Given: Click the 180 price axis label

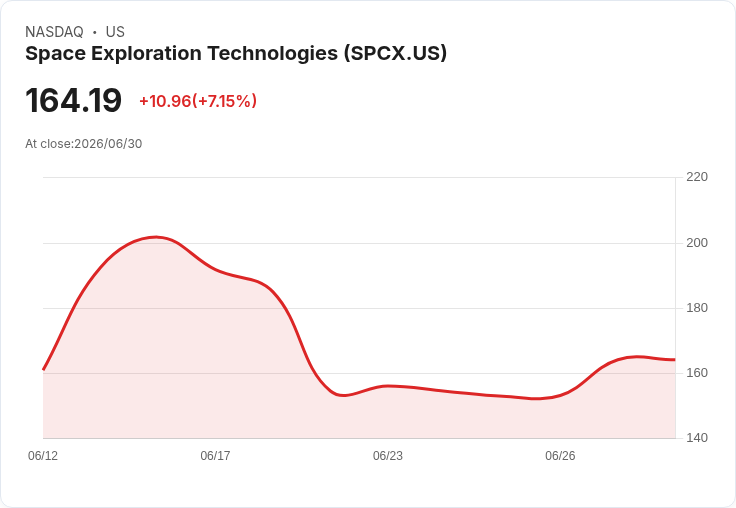Looking at the screenshot, I should [x=697, y=308].
